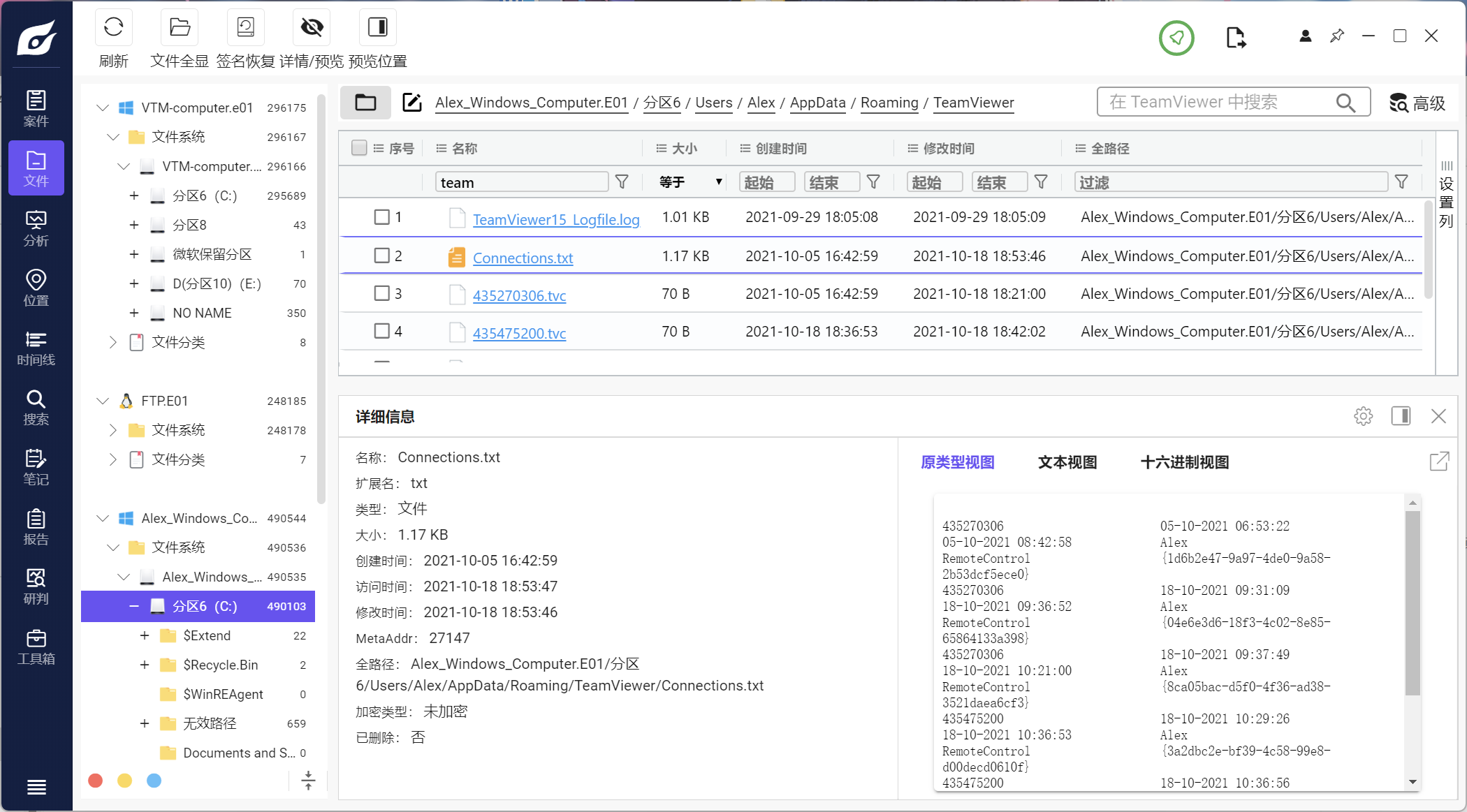The width and height of the screenshot is (1467, 812).
Task: Click the modified time filter funnel
Action: (x=1041, y=182)
